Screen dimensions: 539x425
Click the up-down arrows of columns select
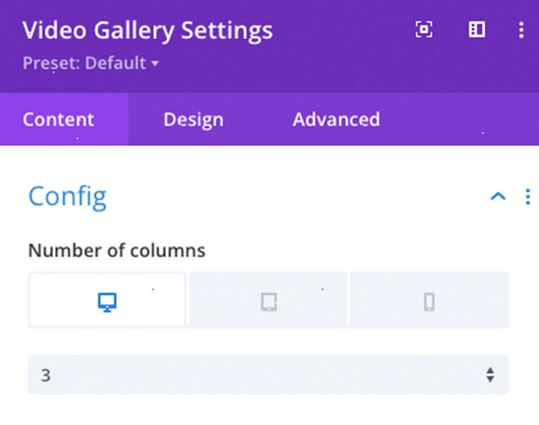490,375
